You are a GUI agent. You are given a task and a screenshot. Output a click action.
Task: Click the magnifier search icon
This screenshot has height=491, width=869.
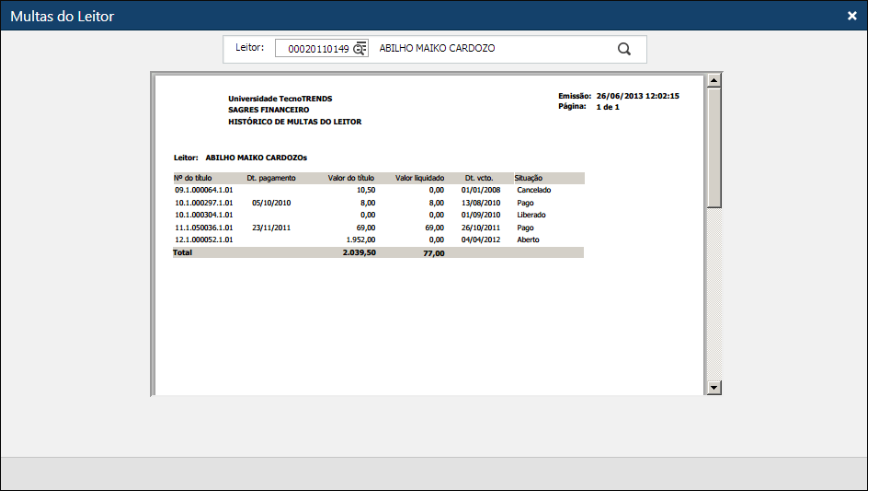pyautogui.click(x=624, y=49)
